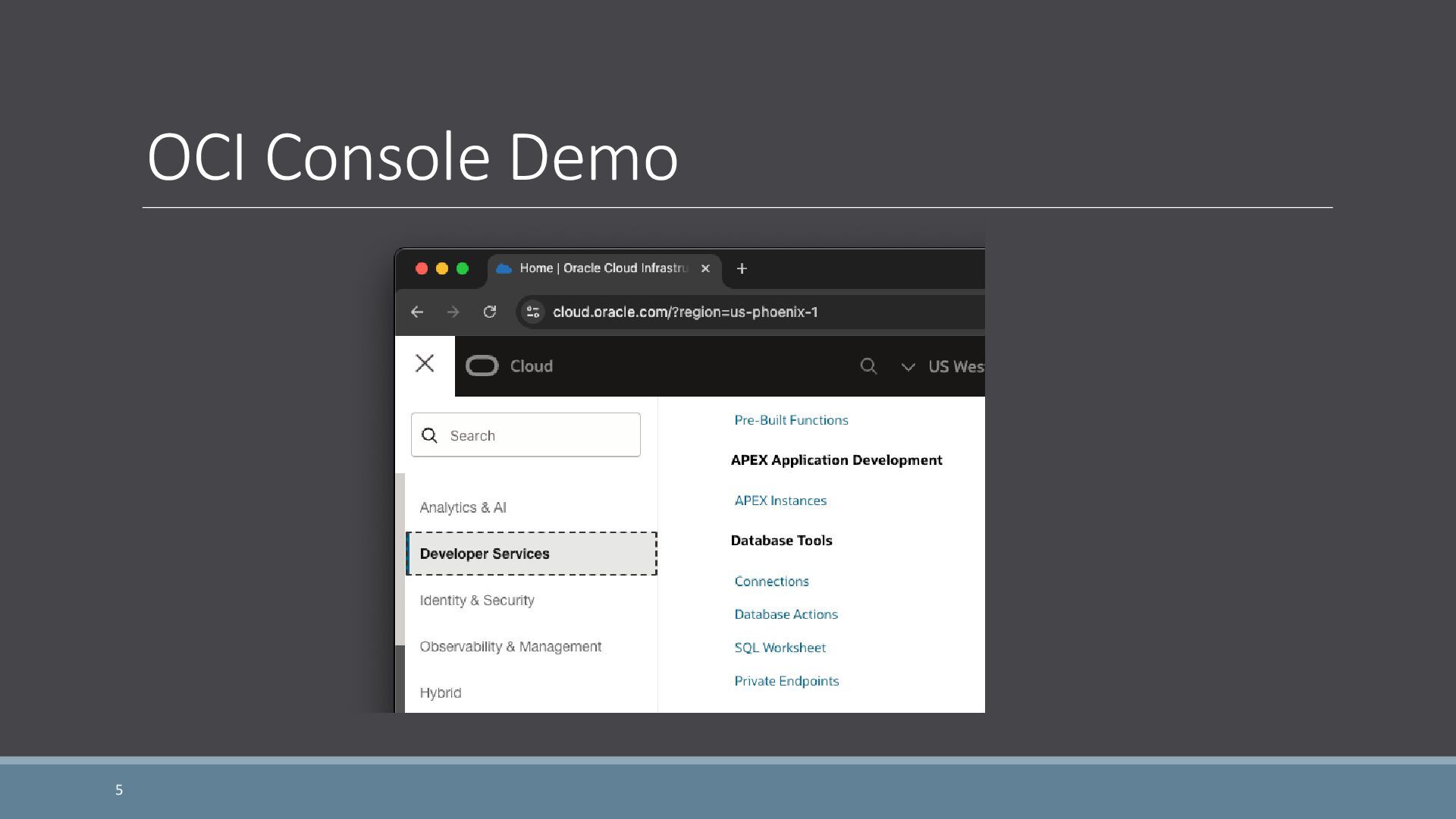Open the SQL Worksheet link
This screenshot has width=1456, height=819.
point(780,648)
